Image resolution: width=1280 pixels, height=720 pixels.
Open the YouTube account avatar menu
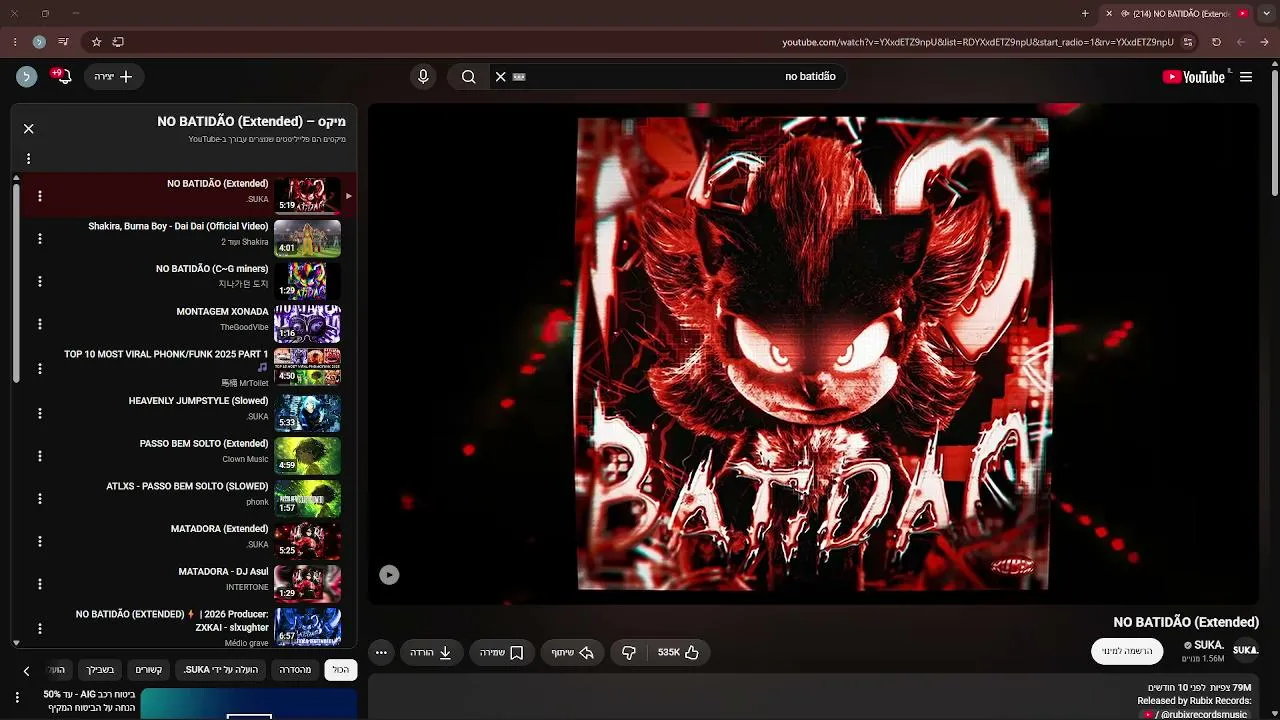click(x=27, y=77)
